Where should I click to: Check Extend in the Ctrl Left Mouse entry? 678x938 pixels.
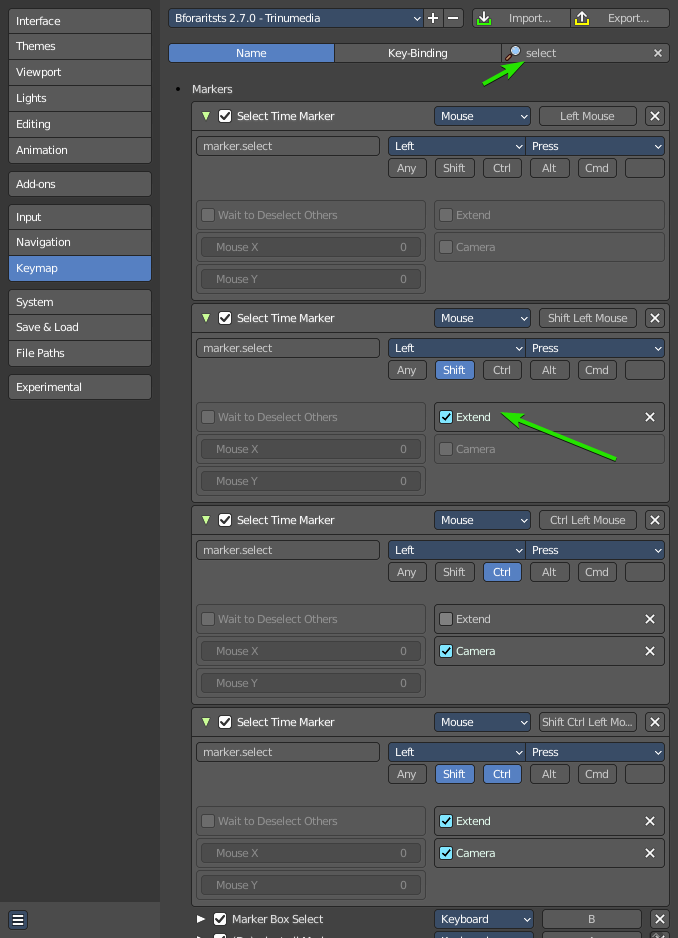[x=446, y=619]
